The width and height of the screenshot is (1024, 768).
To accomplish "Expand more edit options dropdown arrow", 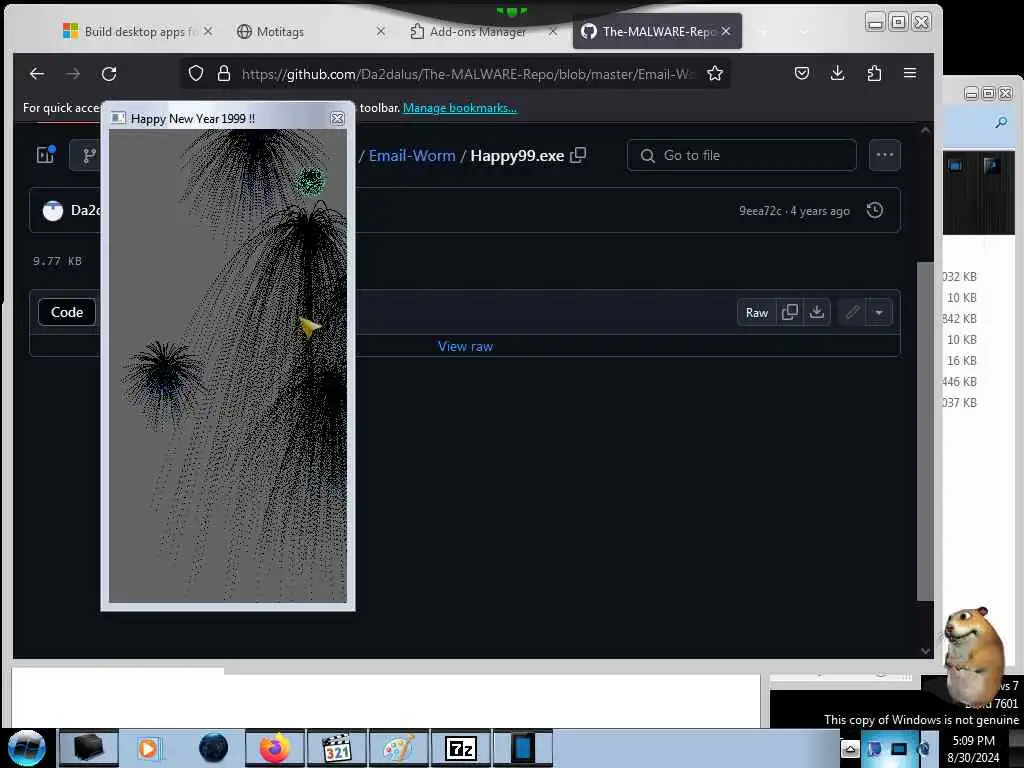I will pyautogui.click(x=879, y=312).
